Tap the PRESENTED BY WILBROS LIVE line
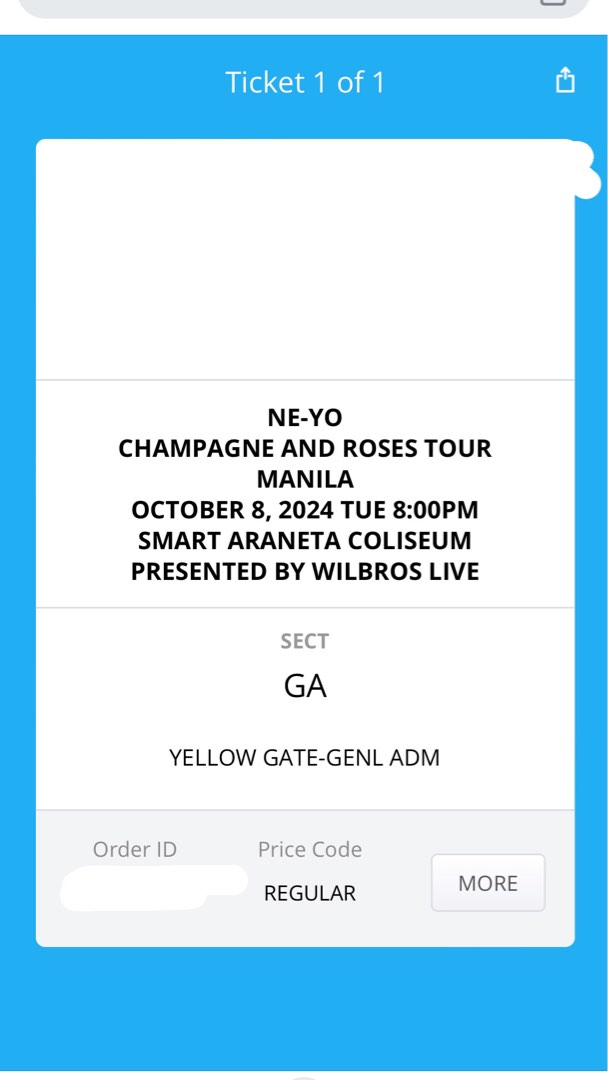This screenshot has width=608, height=1080. 305,571
